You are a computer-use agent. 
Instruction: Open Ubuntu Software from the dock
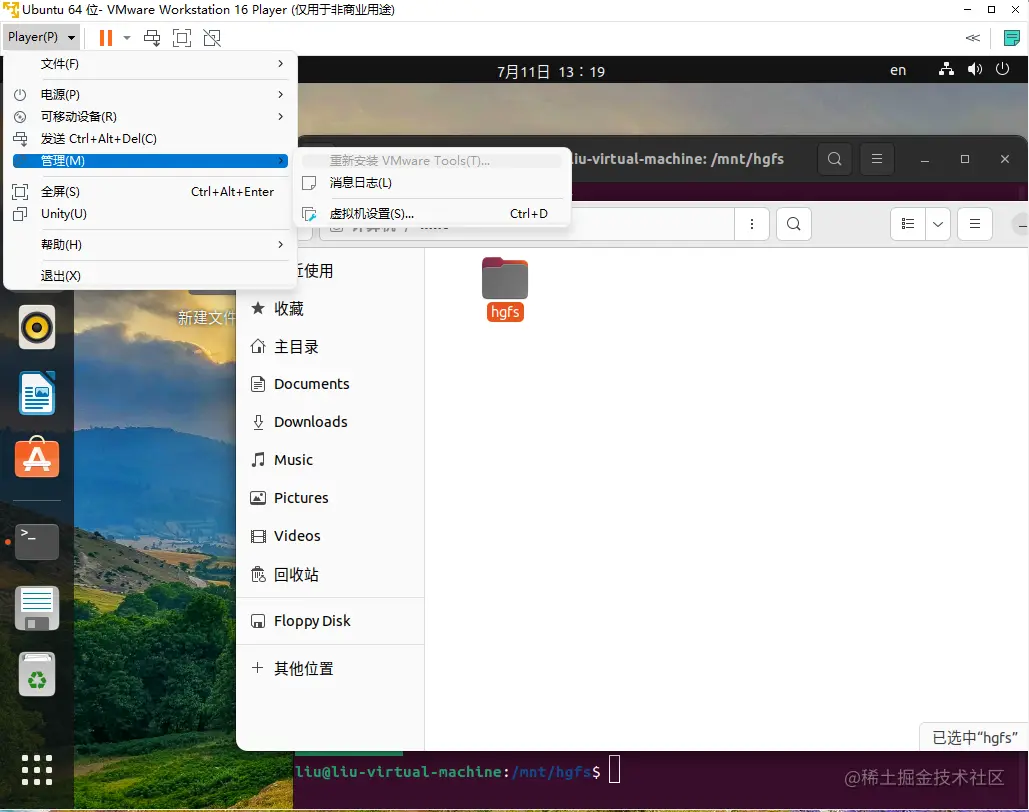37,458
